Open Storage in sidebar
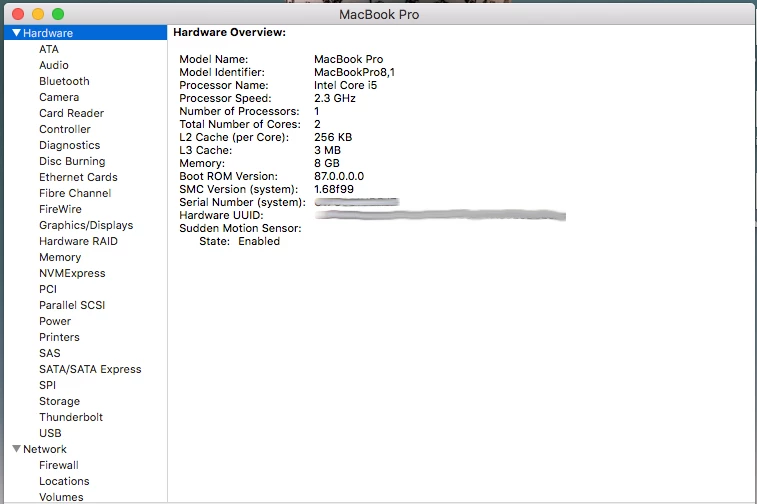Image resolution: width=757 pixels, height=504 pixels. coord(59,401)
